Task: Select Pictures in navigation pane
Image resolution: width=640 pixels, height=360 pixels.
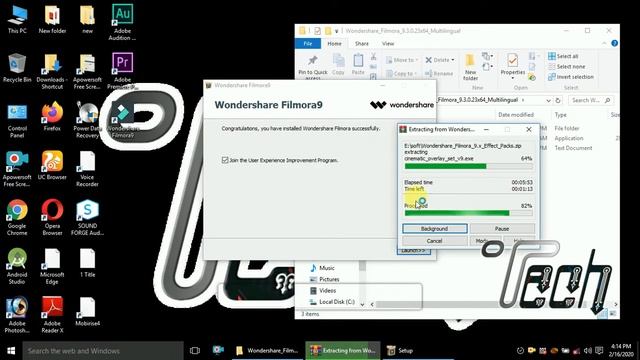Action: (x=325, y=279)
